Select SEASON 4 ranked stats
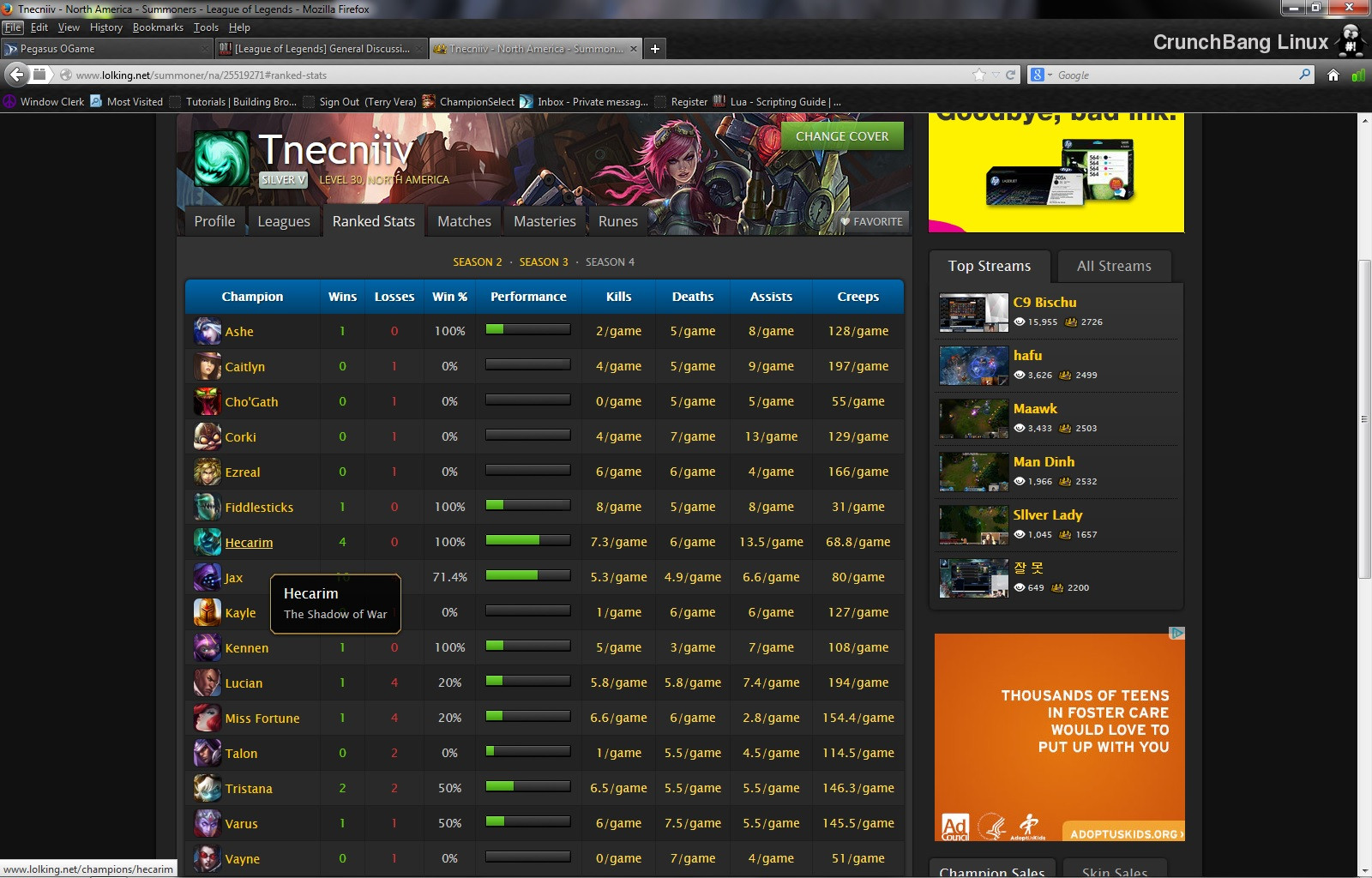This screenshot has height=878, width=1372. 611,262
